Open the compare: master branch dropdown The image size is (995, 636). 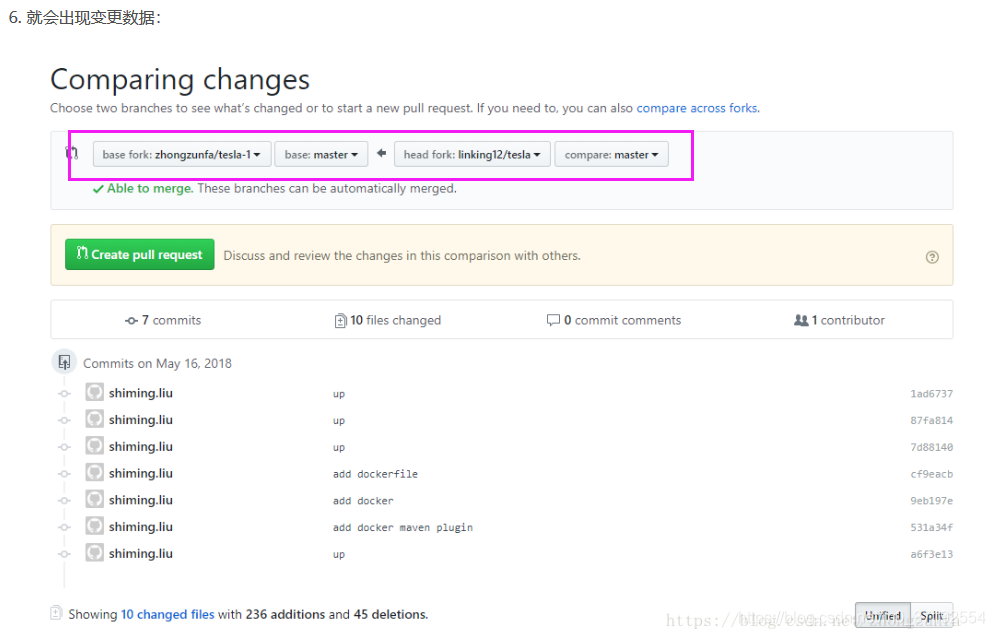coord(611,154)
